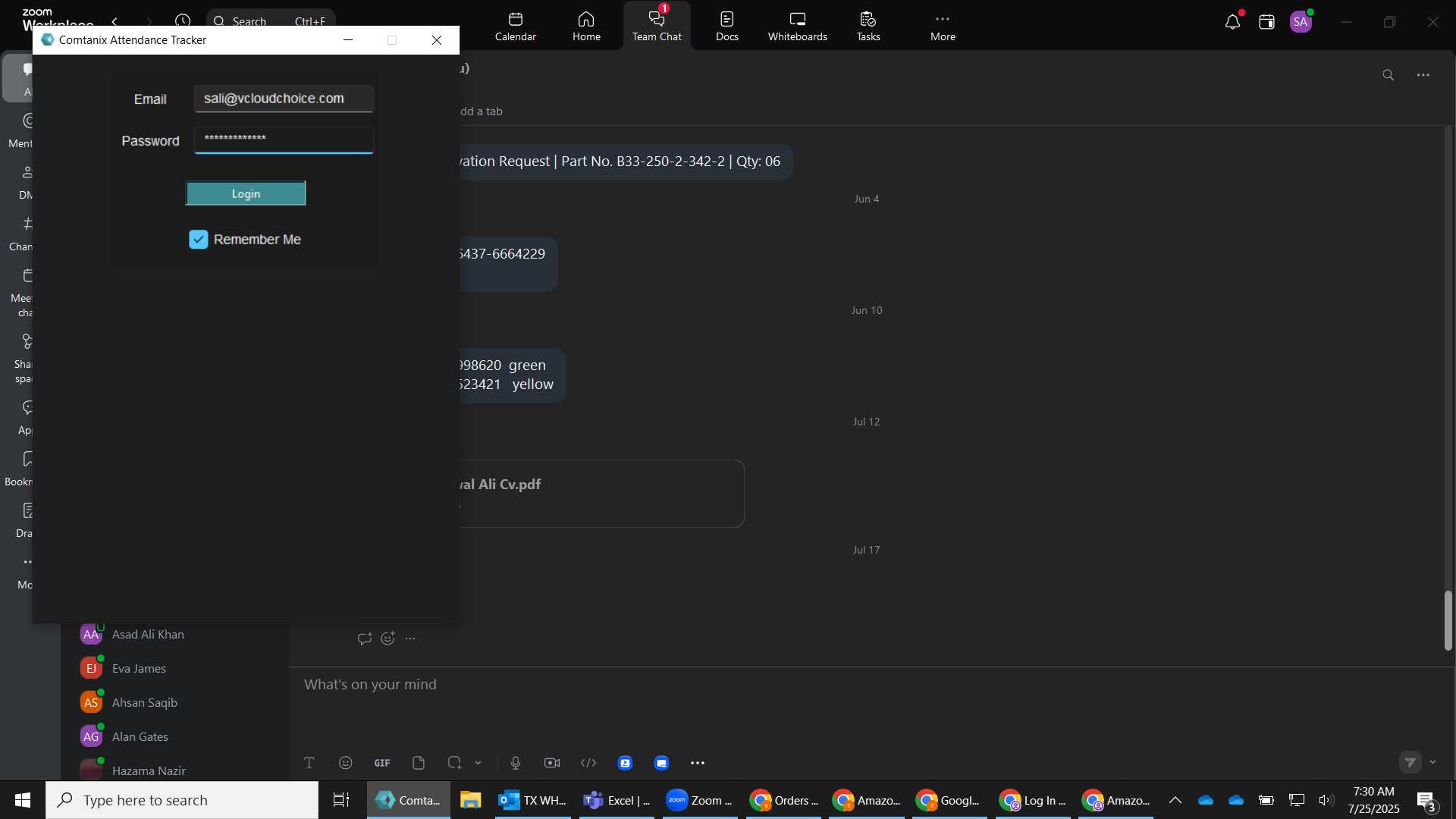Click the Windows taskbar search box
The image size is (1456, 819).
click(182, 800)
